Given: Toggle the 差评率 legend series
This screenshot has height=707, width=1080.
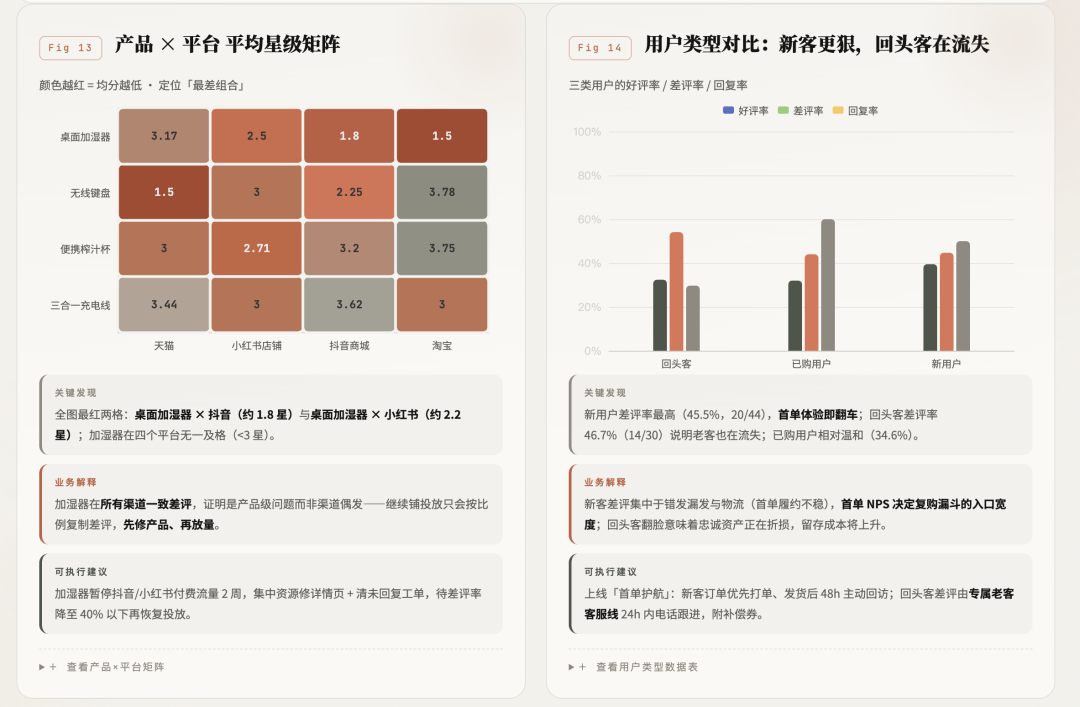Looking at the screenshot, I should [x=800, y=110].
